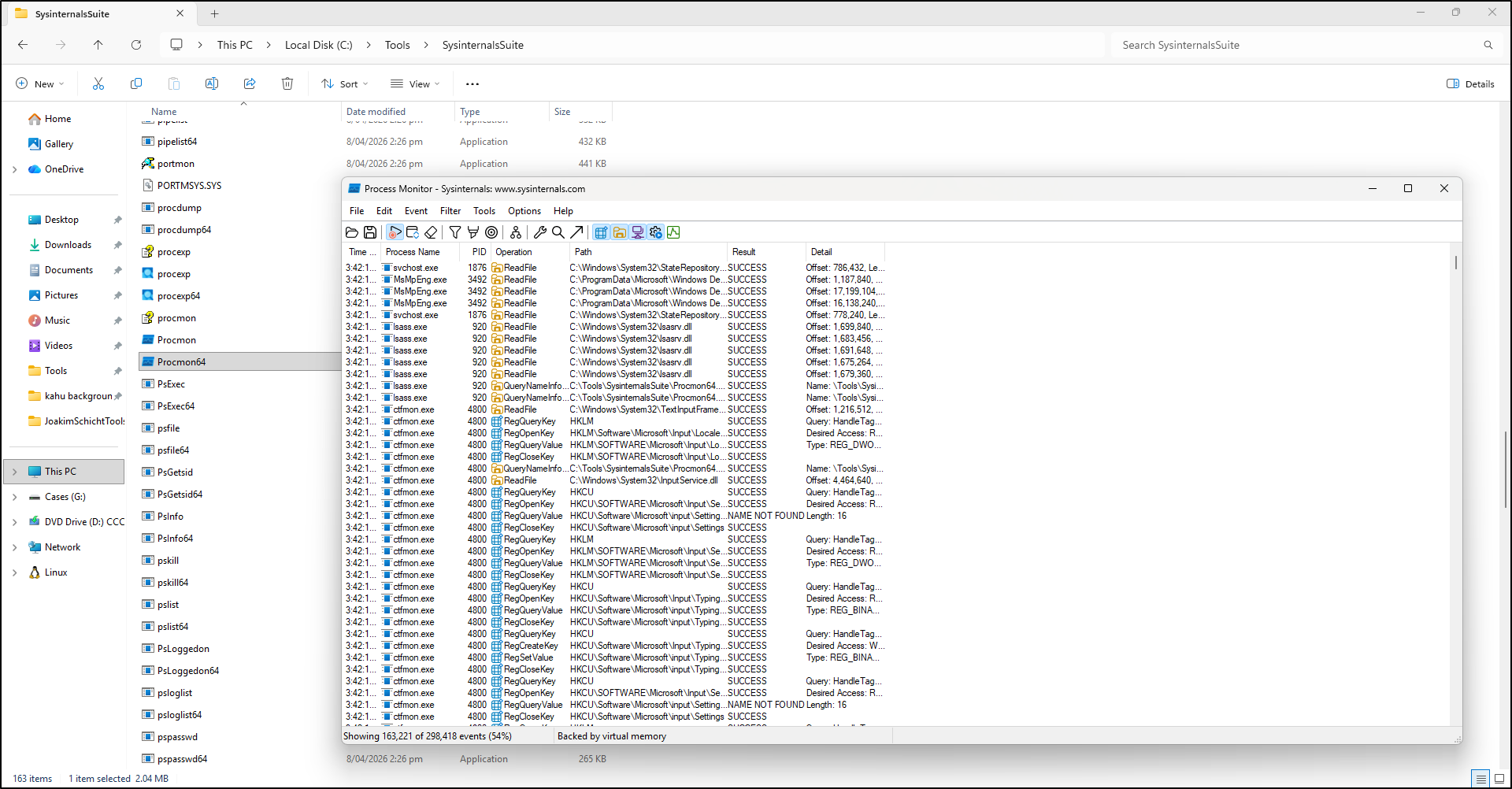
Task: Rename the selected file in Explorer
Action: point(212,83)
